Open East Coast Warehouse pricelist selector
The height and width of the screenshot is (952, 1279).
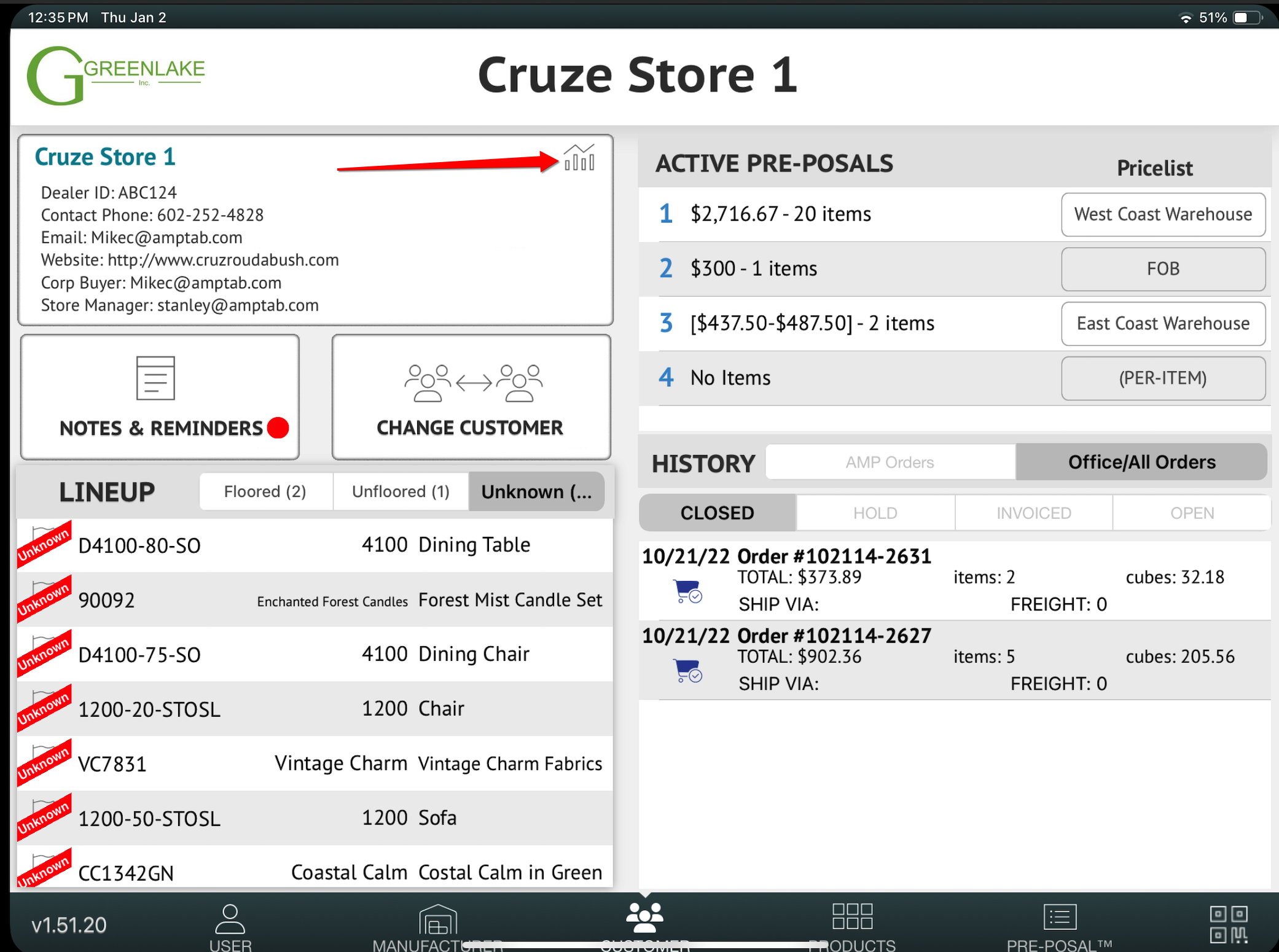click(1162, 324)
